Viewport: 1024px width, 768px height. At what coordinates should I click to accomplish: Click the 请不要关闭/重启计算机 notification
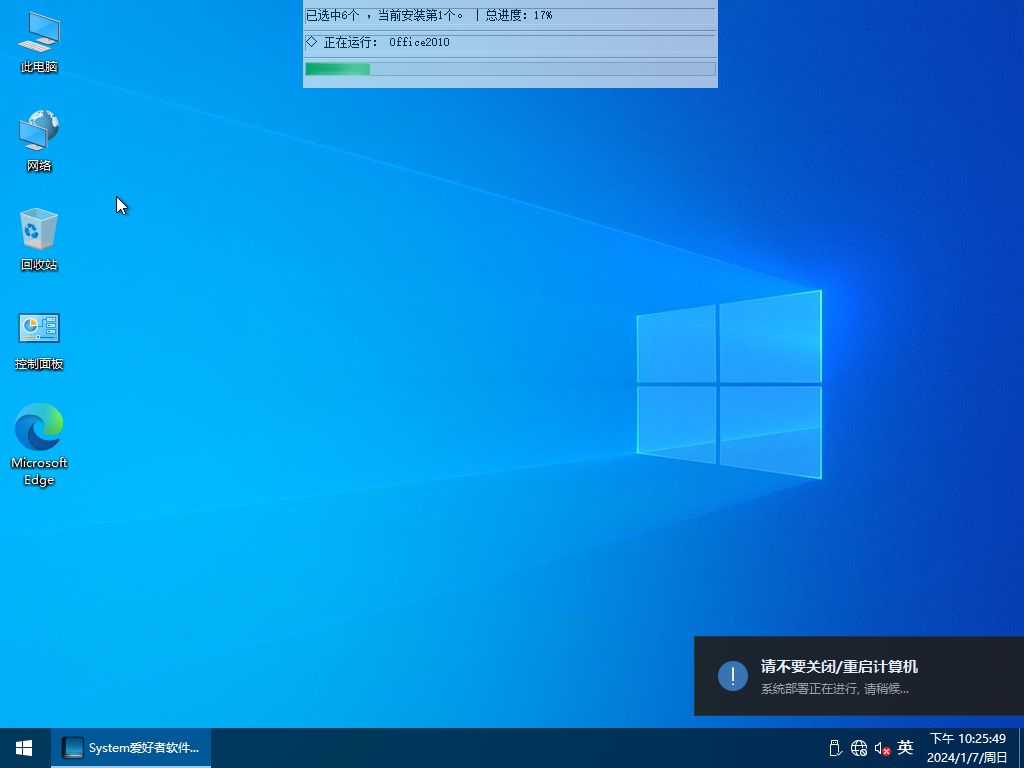859,676
